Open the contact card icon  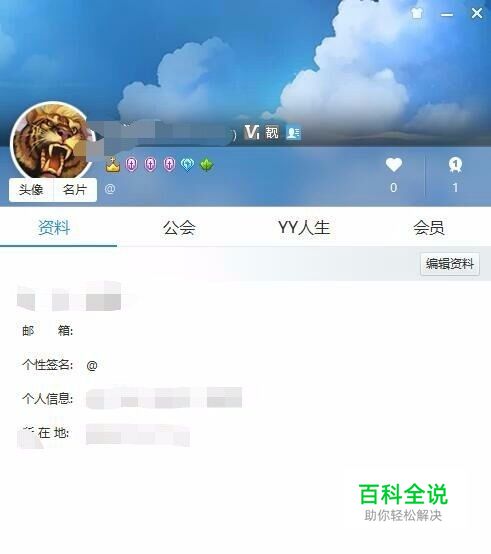point(293,133)
